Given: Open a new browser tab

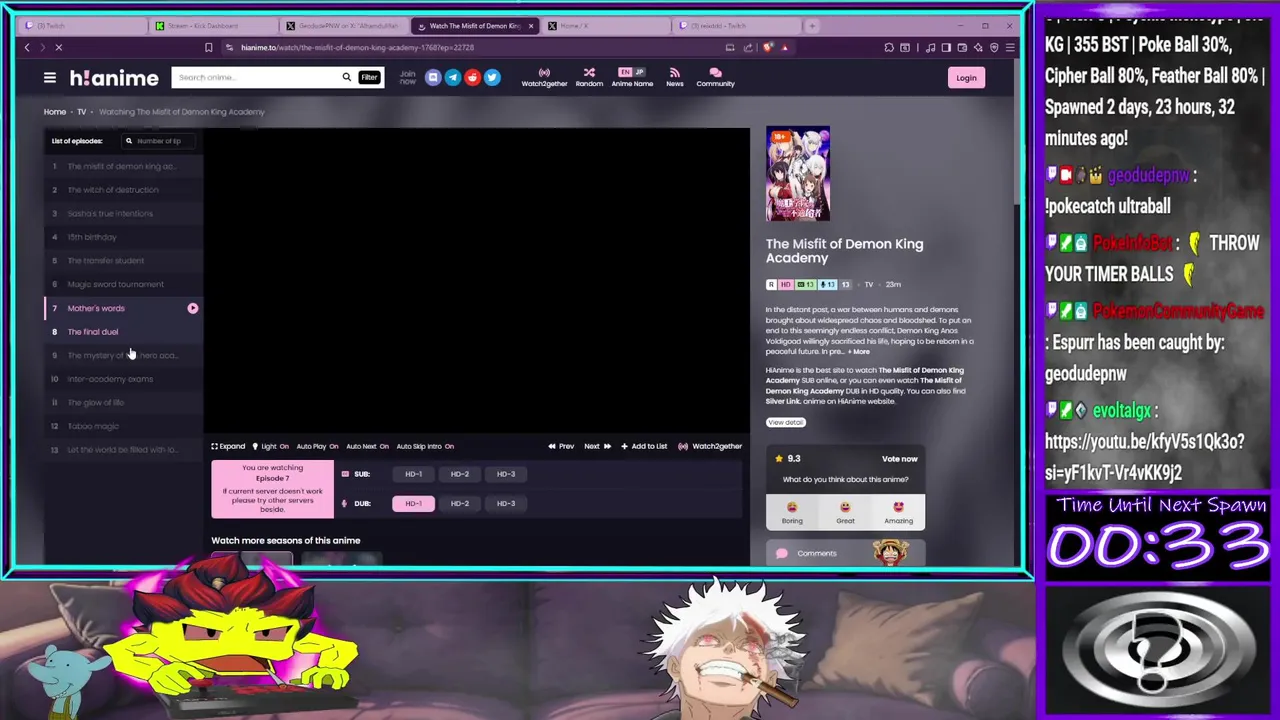Looking at the screenshot, I should coord(812,25).
